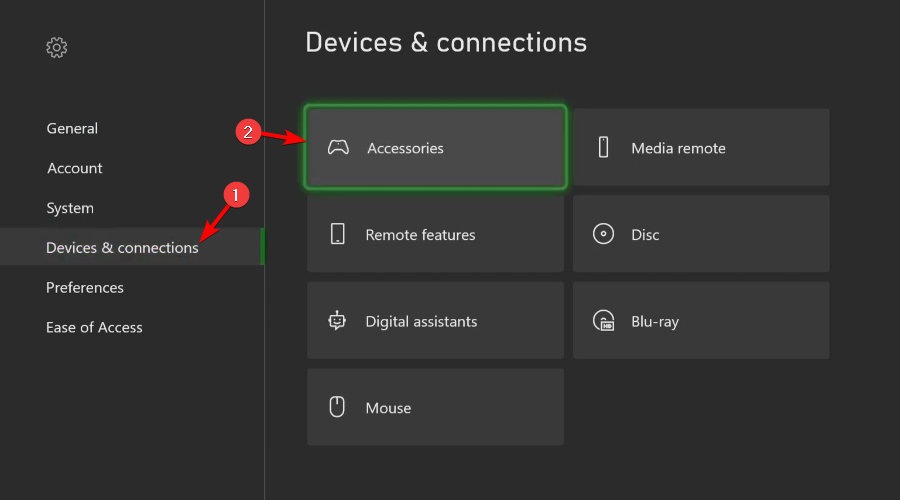Click the settings gear icon
This screenshot has width=900, height=500.
pos(57,47)
